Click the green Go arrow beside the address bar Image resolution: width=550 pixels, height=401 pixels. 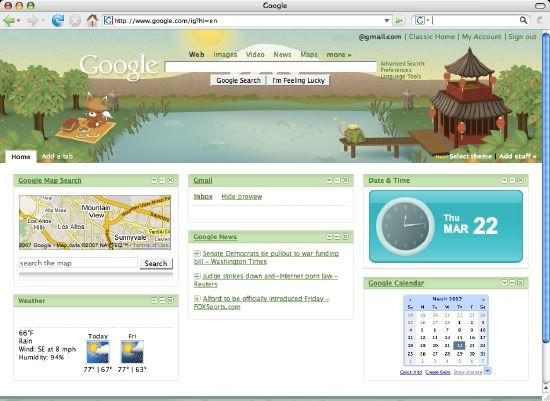399,21
